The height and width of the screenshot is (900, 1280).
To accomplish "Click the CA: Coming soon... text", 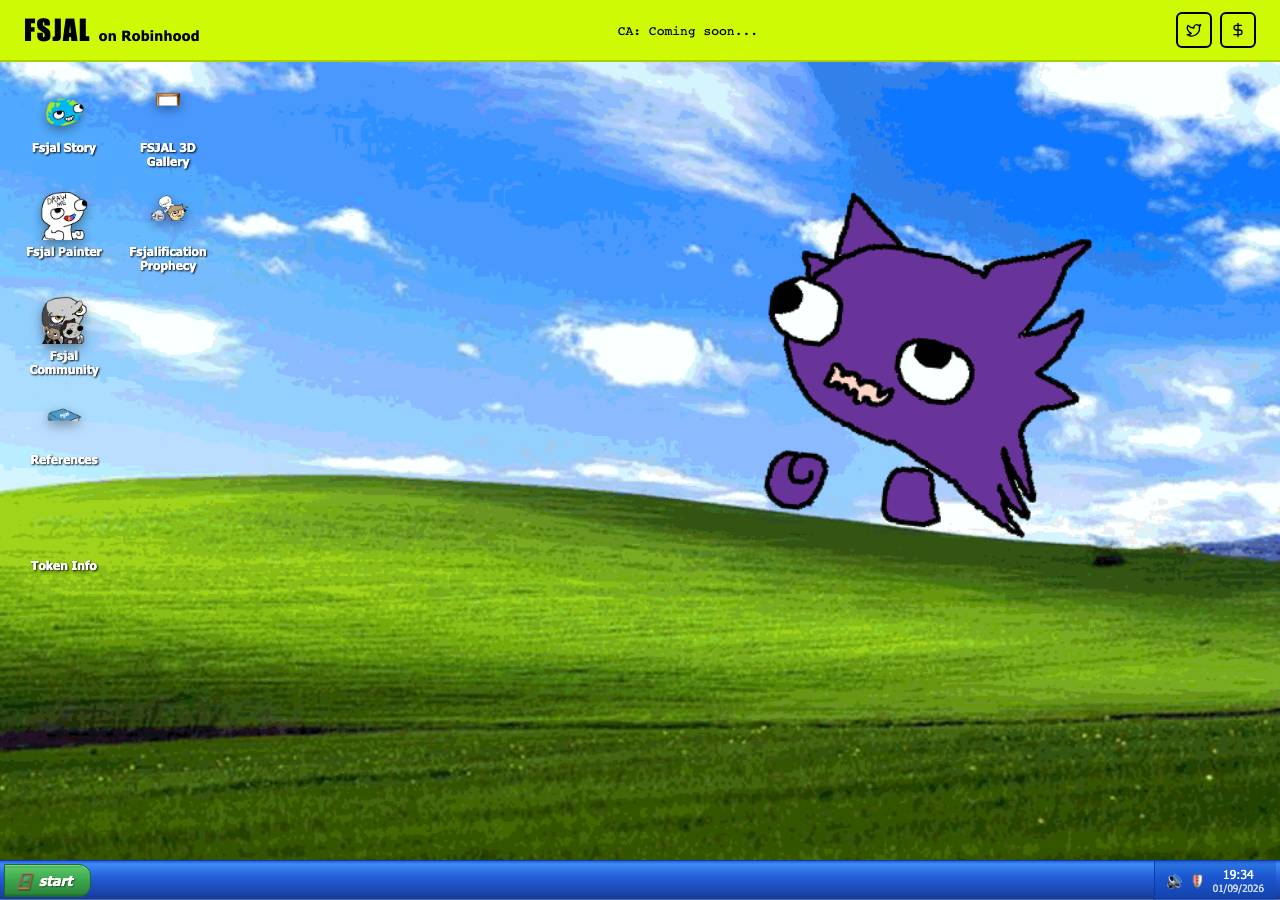I will [x=687, y=31].
